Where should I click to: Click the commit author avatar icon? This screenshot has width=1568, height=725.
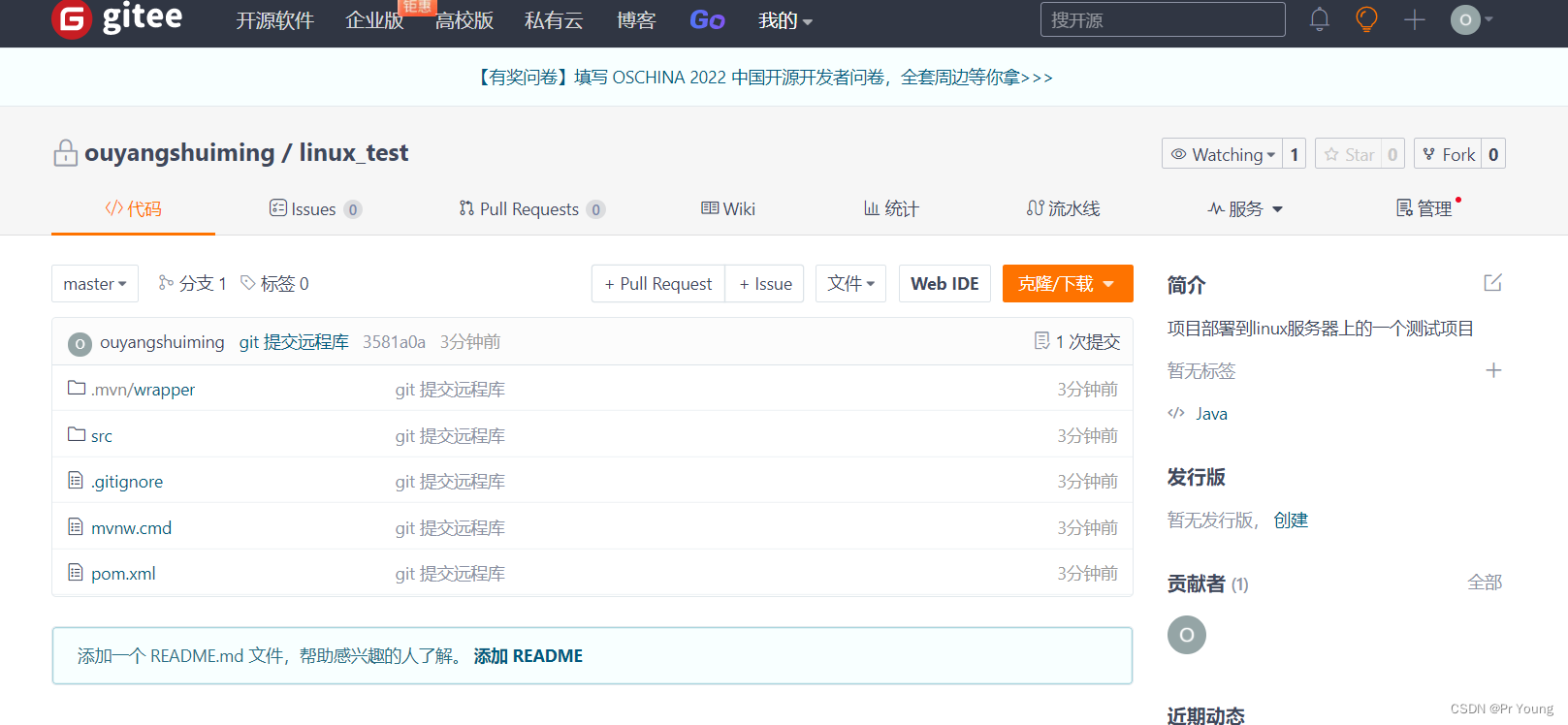pos(80,343)
